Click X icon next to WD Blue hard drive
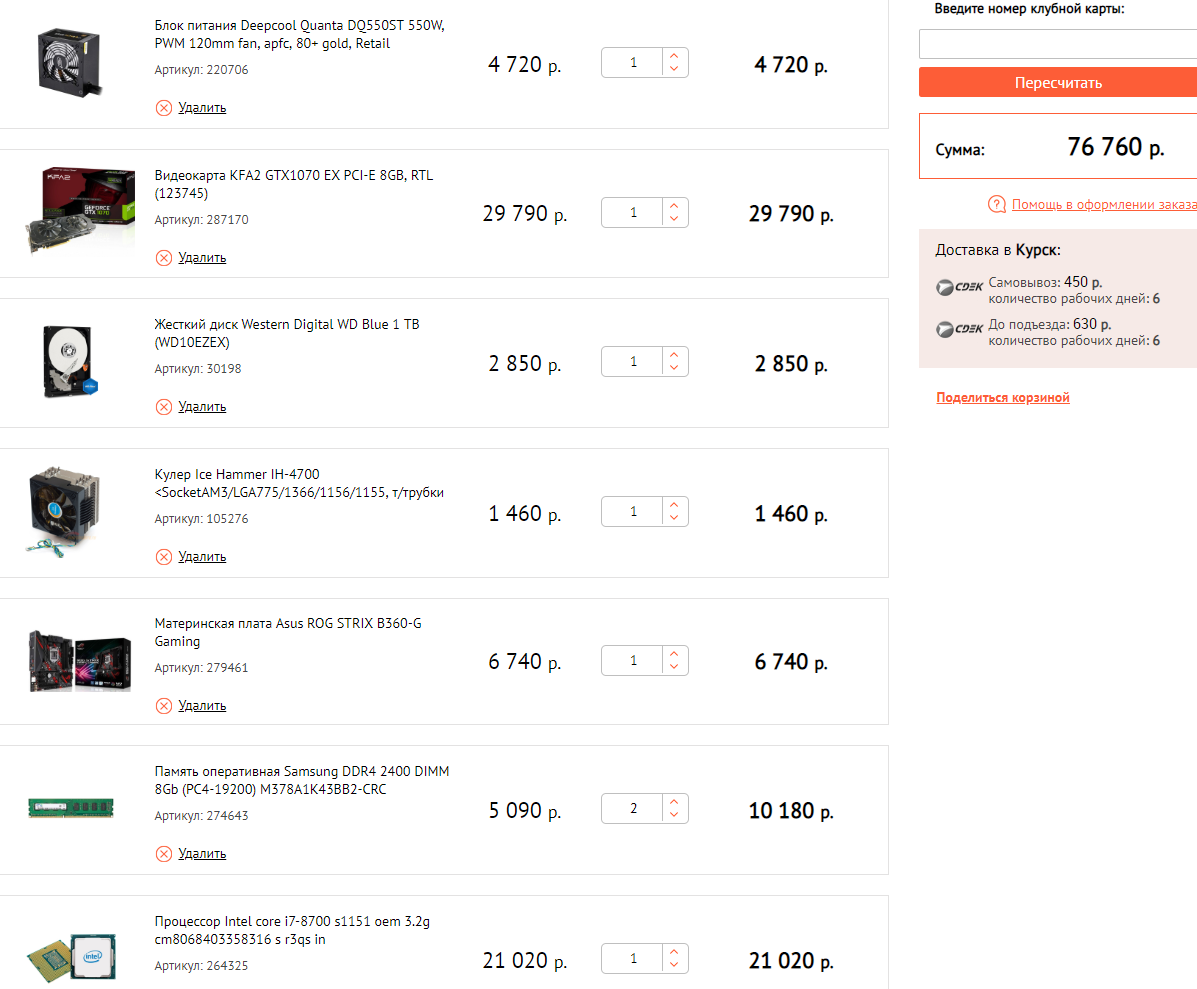Screen dimensions: 1197x989 click(164, 407)
